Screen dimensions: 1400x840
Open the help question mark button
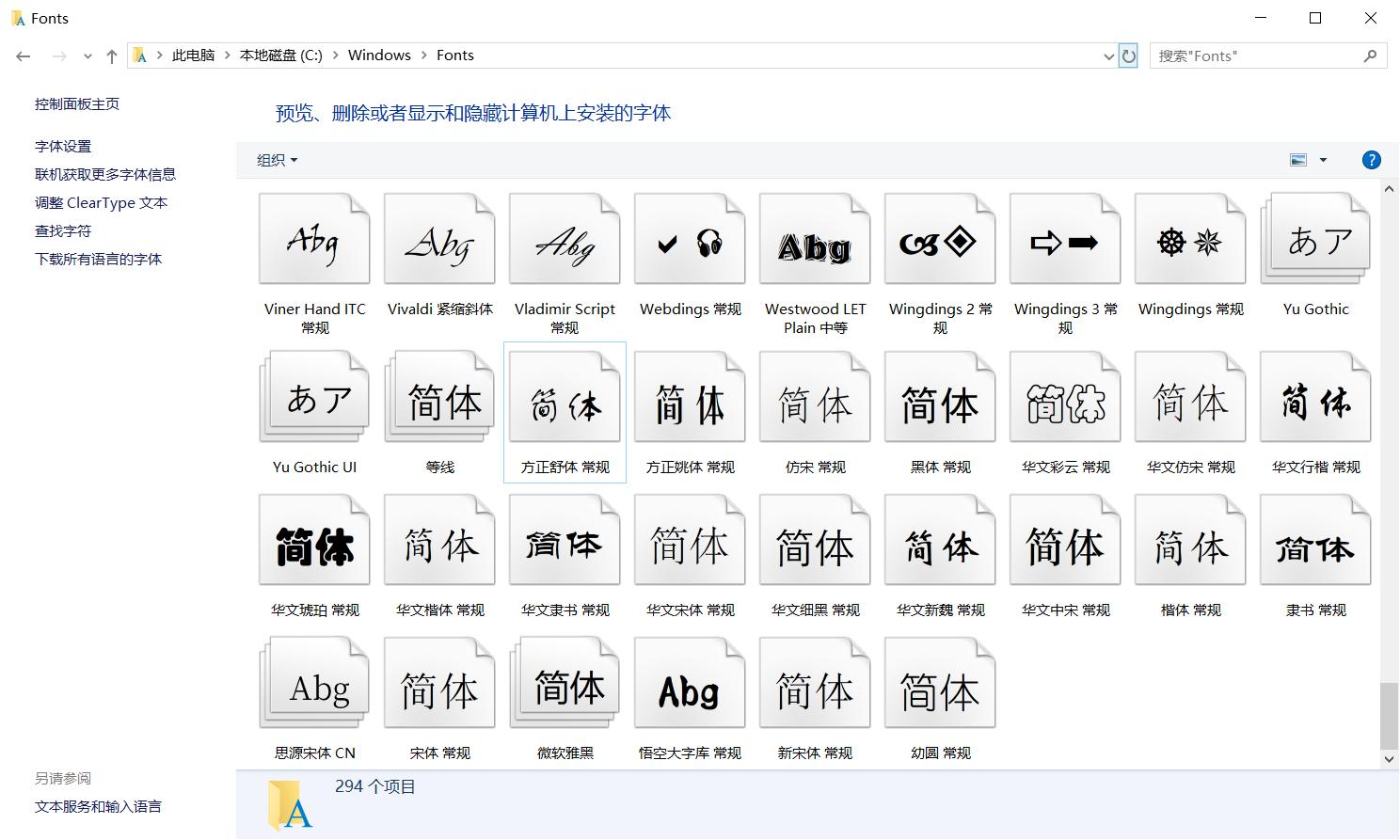pyautogui.click(x=1371, y=160)
